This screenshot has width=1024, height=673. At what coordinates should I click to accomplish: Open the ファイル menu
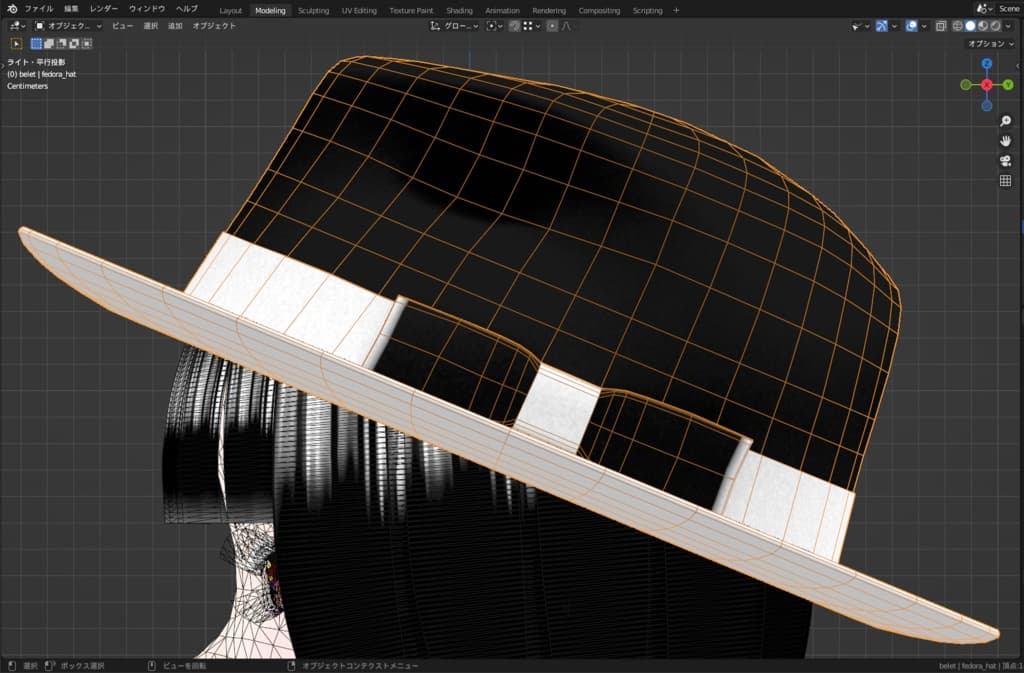[x=39, y=9]
